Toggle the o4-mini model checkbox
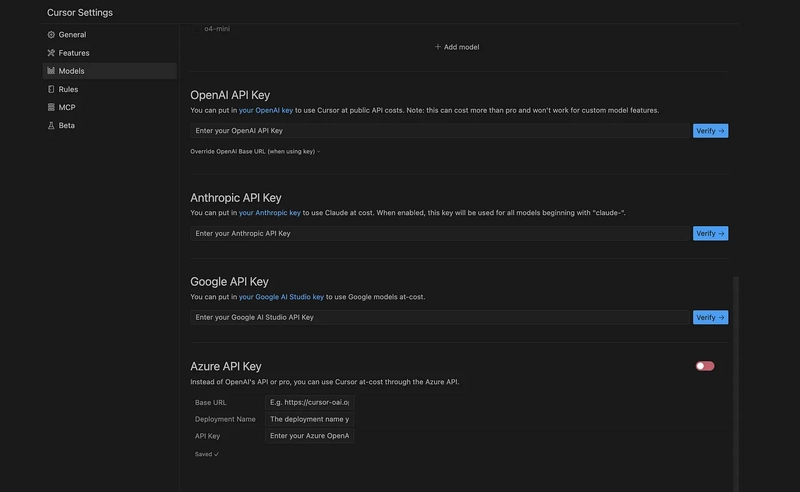Viewport: 800px width, 492px height. (197, 29)
